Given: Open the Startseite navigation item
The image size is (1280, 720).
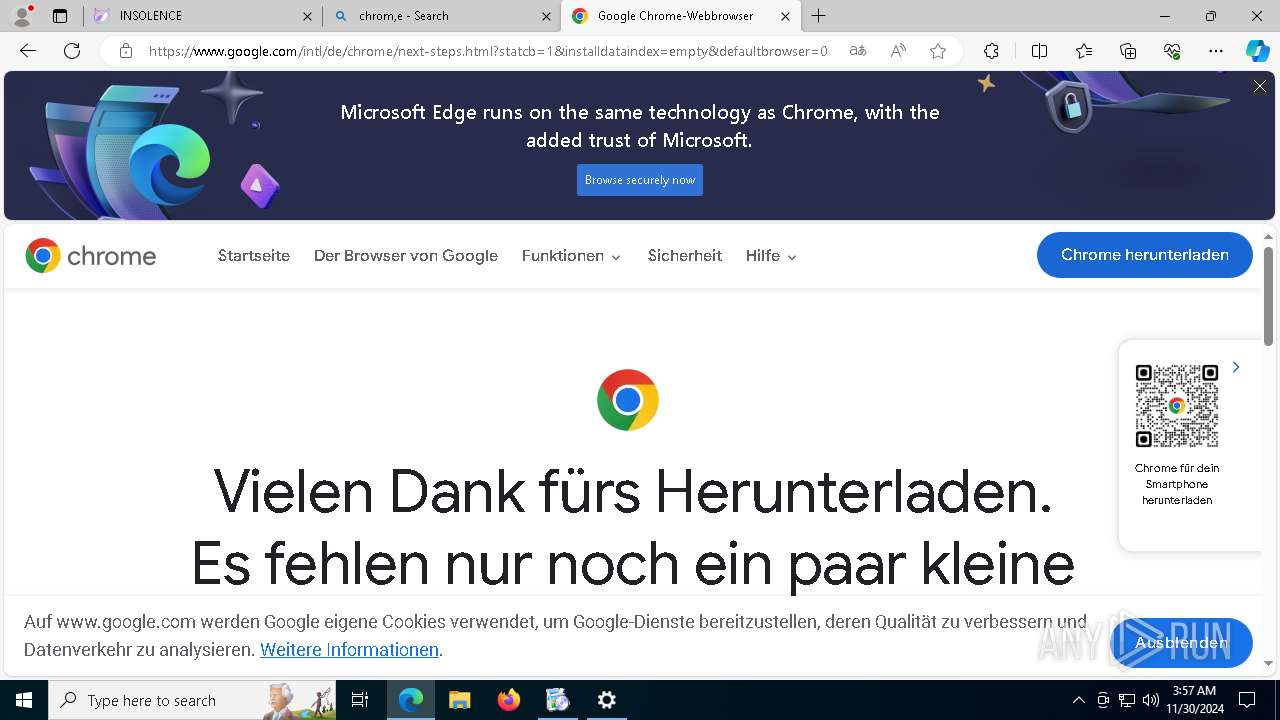Looking at the screenshot, I should 254,256.
